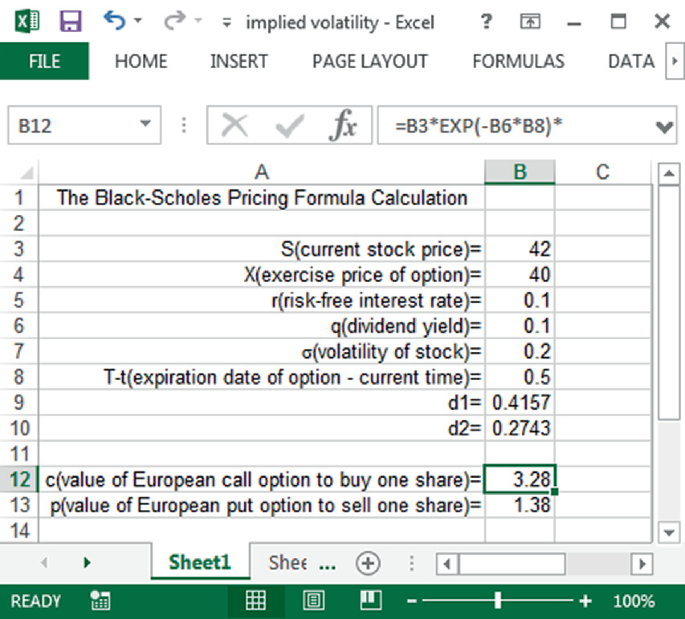Open the Excel Help question mark

click(486, 21)
